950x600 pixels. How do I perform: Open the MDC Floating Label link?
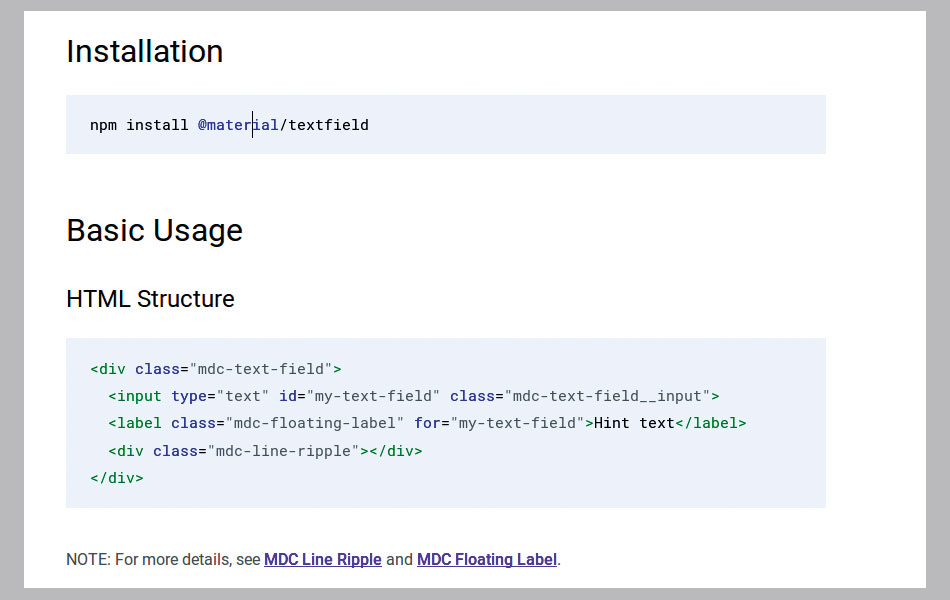(x=486, y=559)
